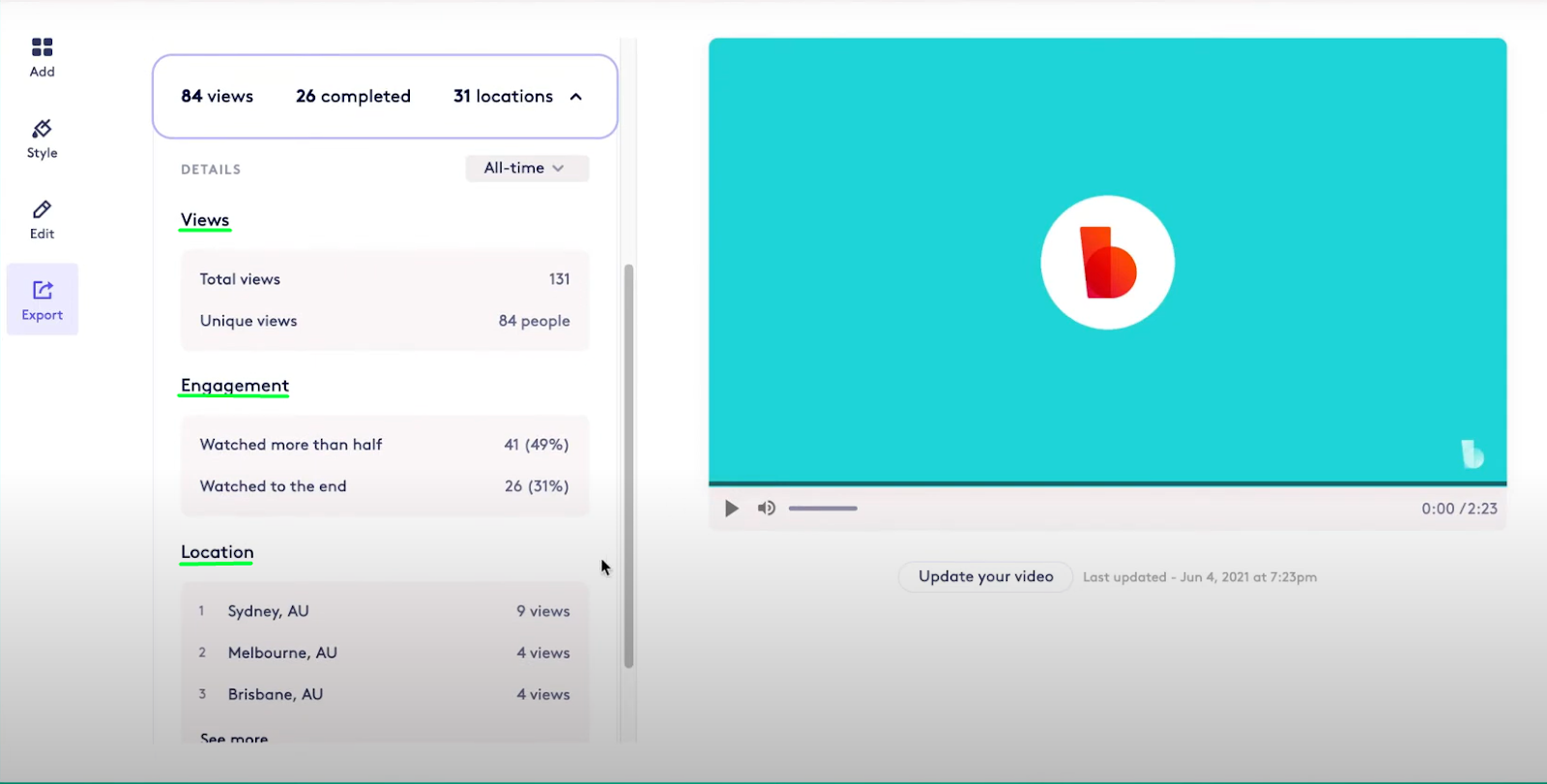Click the DETAILS label
Image resolution: width=1547 pixels, height=784 pixels.
coord(211,169)
